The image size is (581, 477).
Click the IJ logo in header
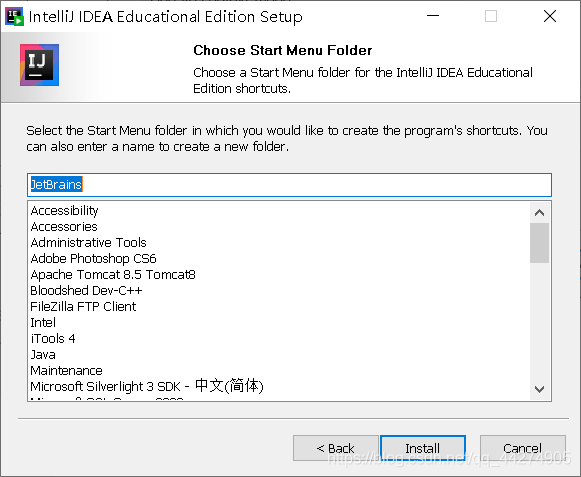click(x=39, y=65)
